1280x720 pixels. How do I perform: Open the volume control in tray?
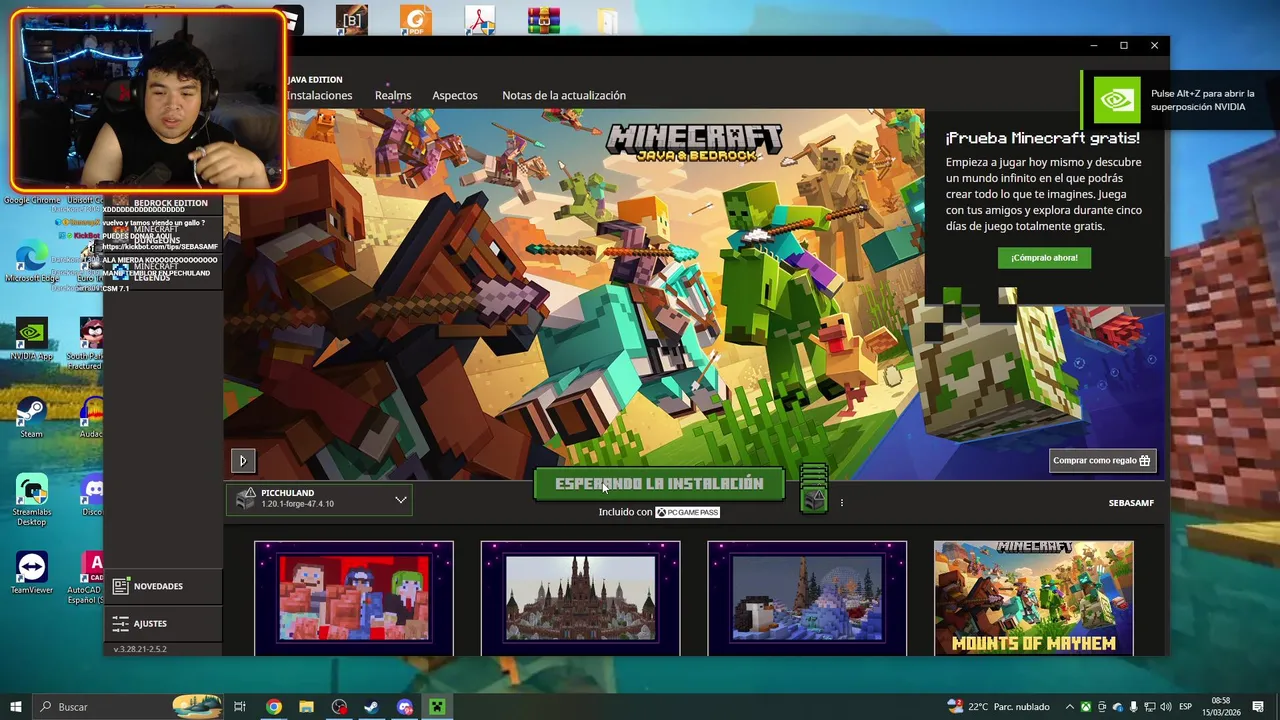pos(1166,707)
